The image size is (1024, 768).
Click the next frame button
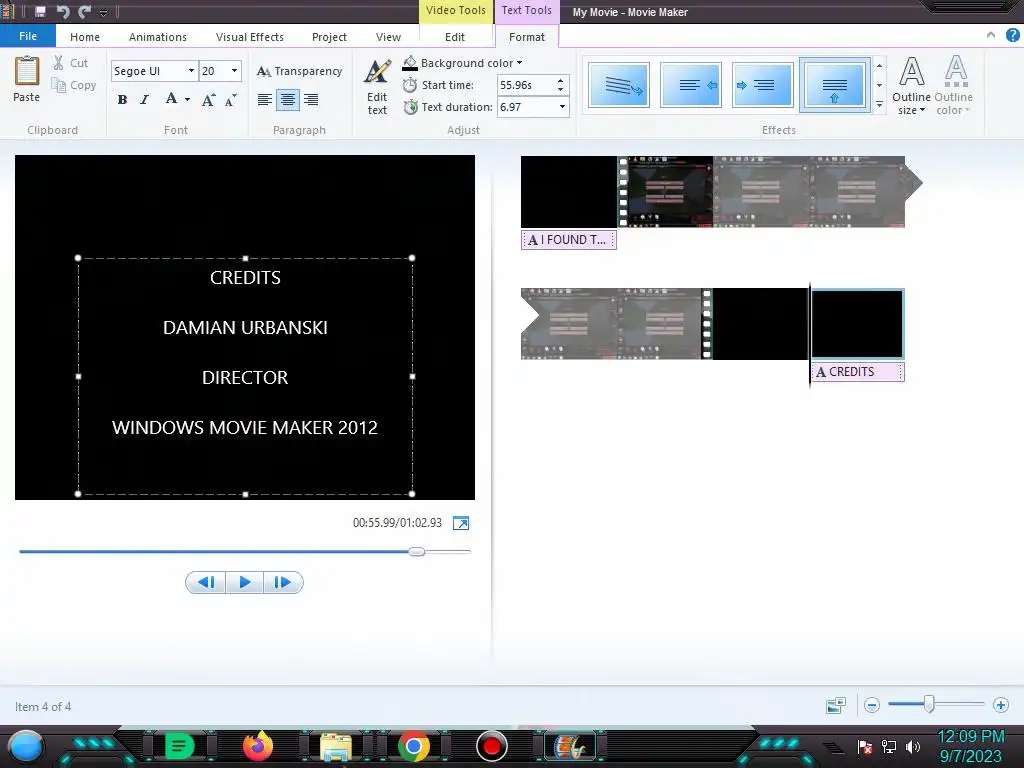pyautogui.click(x=283, y=583)
